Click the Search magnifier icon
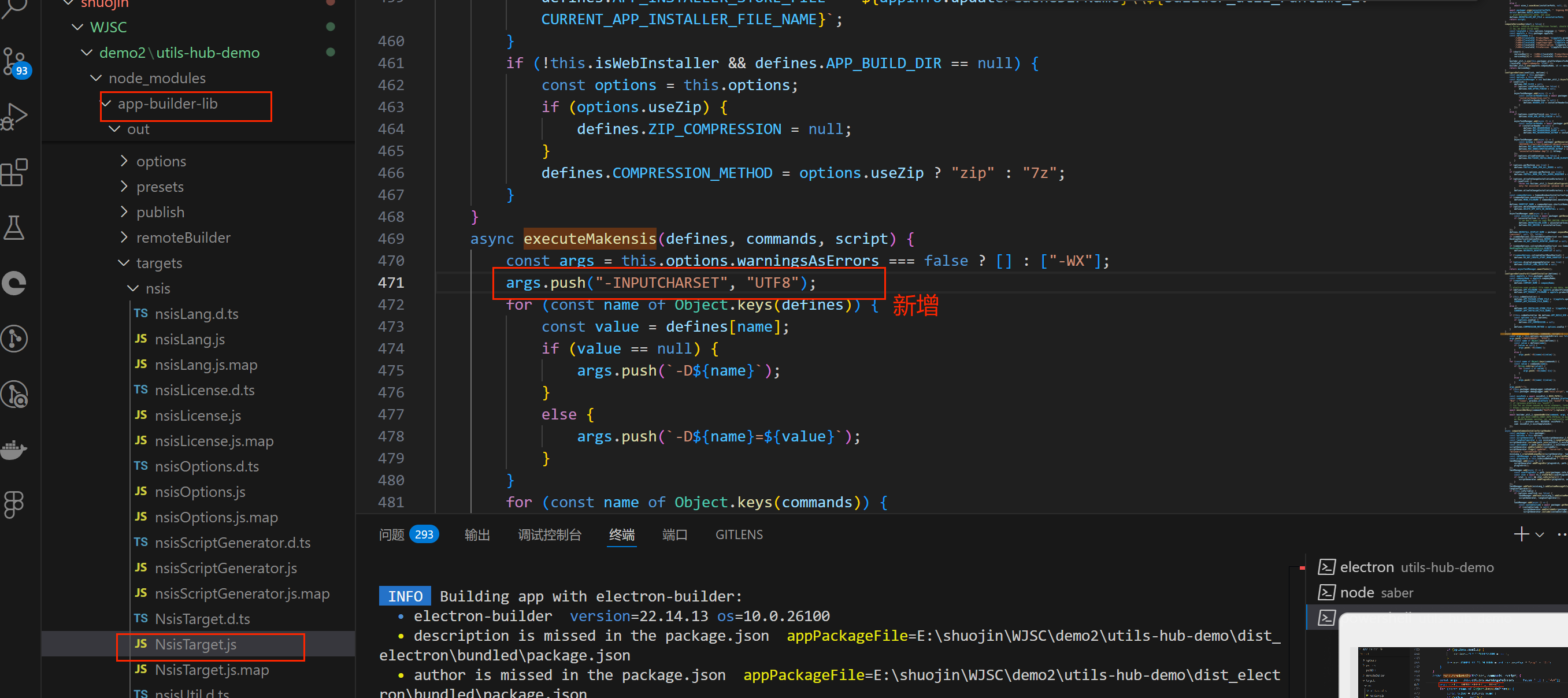The height and width of the screenshot is (698, 1568). point(14,9)
